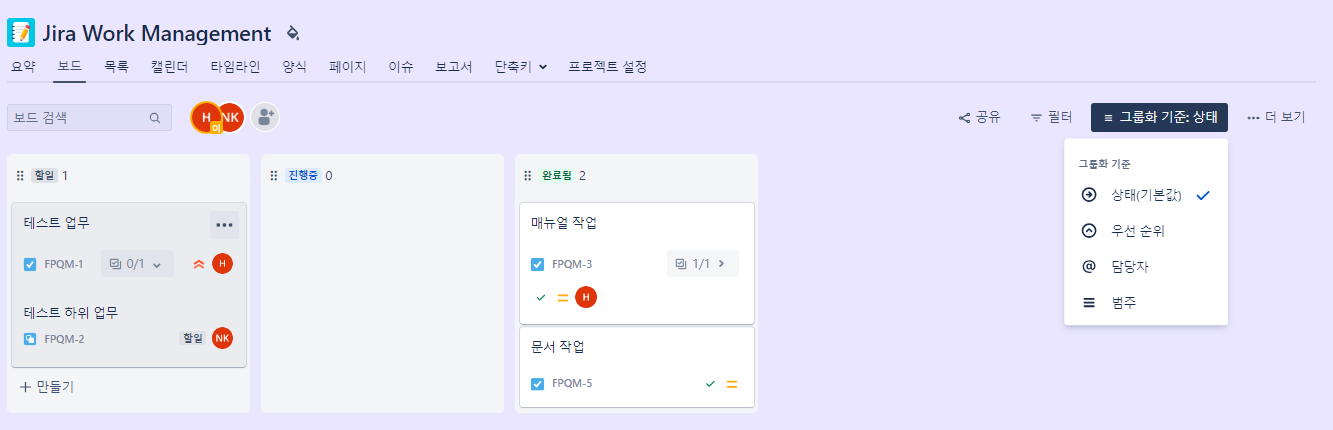The height and width of the screenshot is (430, 1333).
Task: Click the drag handle of 완료됨 column
Action: (x=527, y=176)
